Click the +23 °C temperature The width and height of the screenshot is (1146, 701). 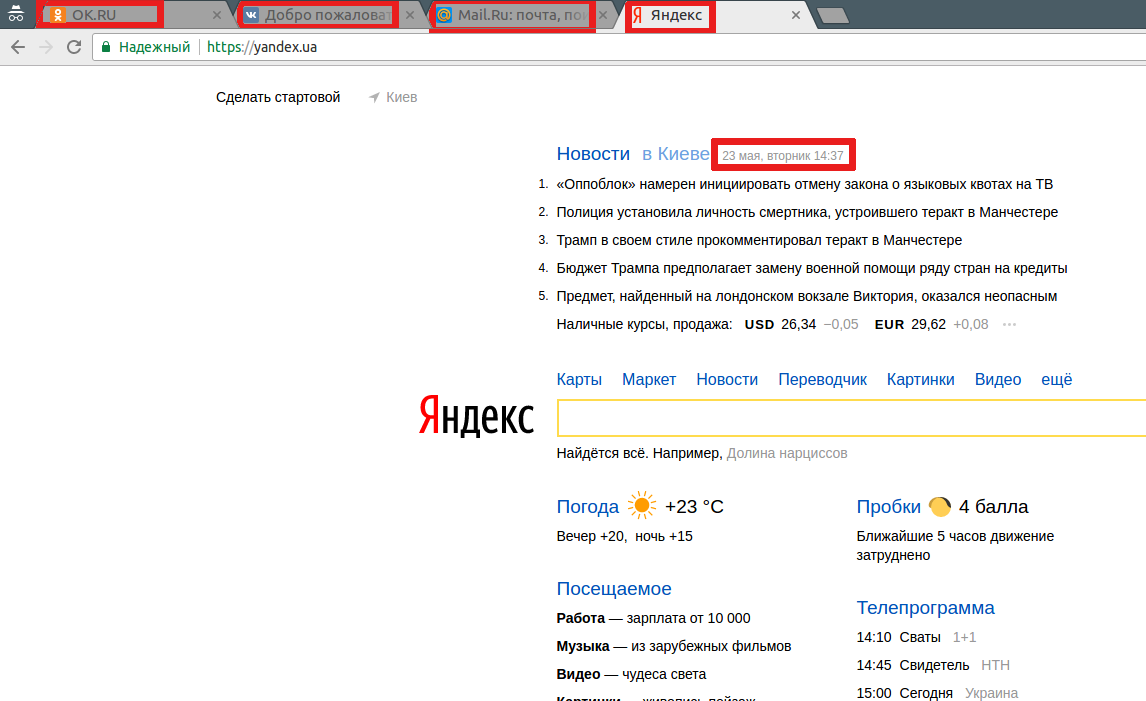click(694, 507)
